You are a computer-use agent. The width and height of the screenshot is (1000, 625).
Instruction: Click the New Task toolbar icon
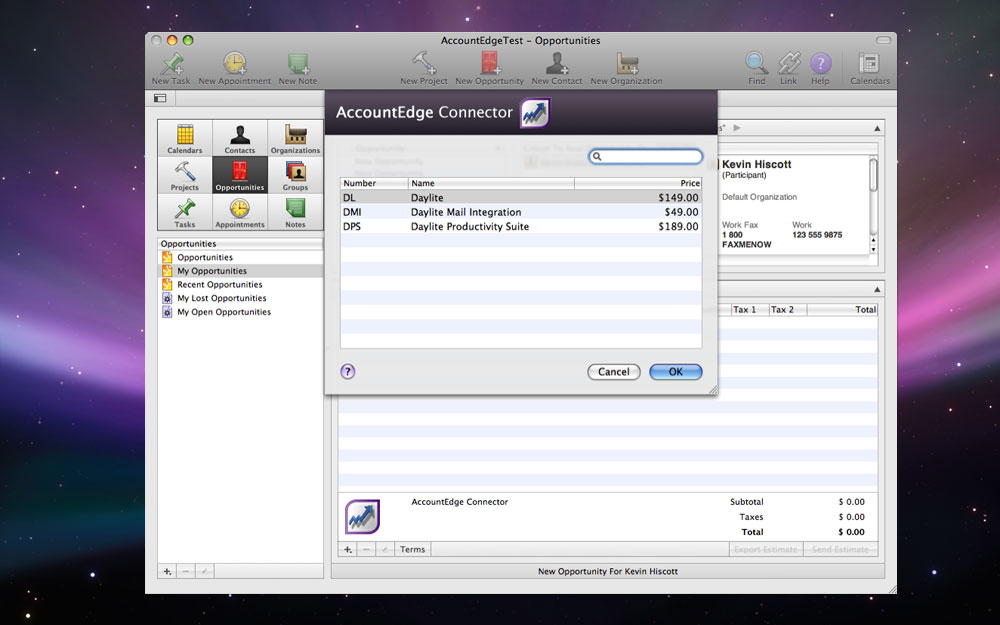click(171, 68)
